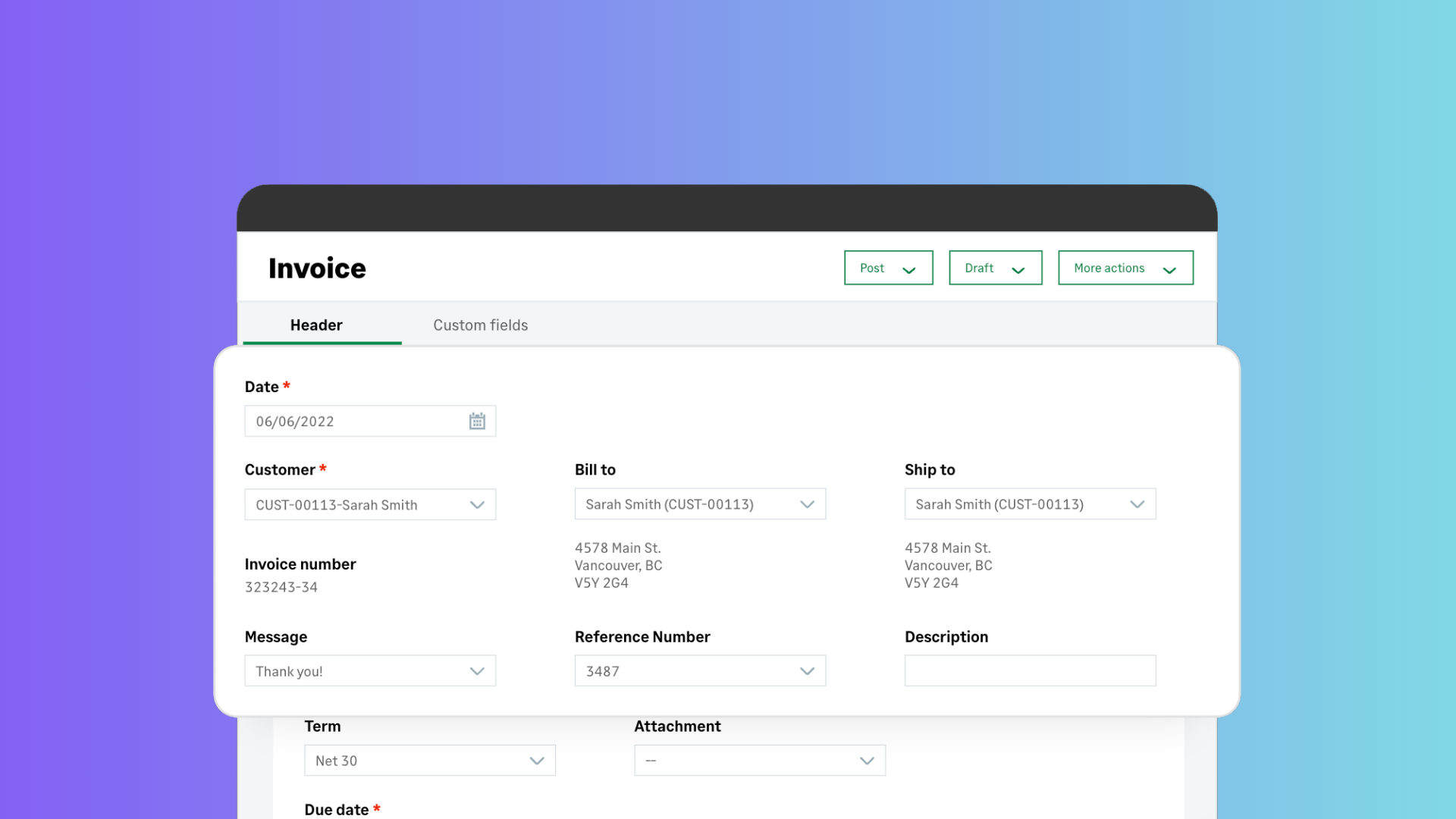Click the Post button chevron arrow
Screen dimensions: 1456x819
coord(908,270)
